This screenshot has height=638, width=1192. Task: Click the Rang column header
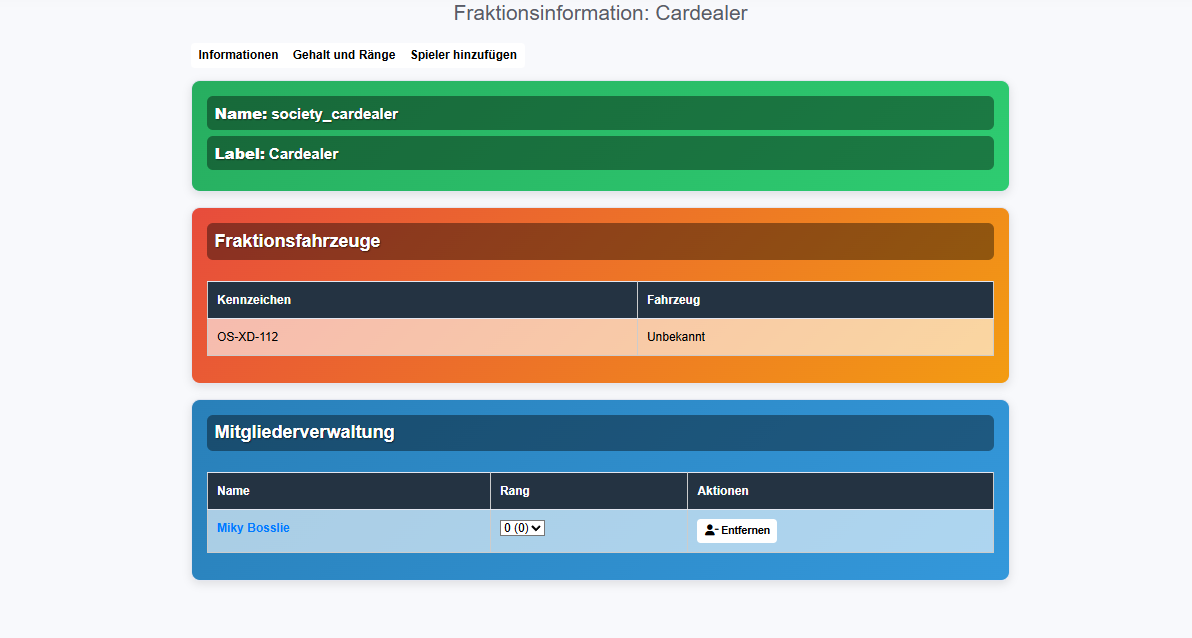515,491
